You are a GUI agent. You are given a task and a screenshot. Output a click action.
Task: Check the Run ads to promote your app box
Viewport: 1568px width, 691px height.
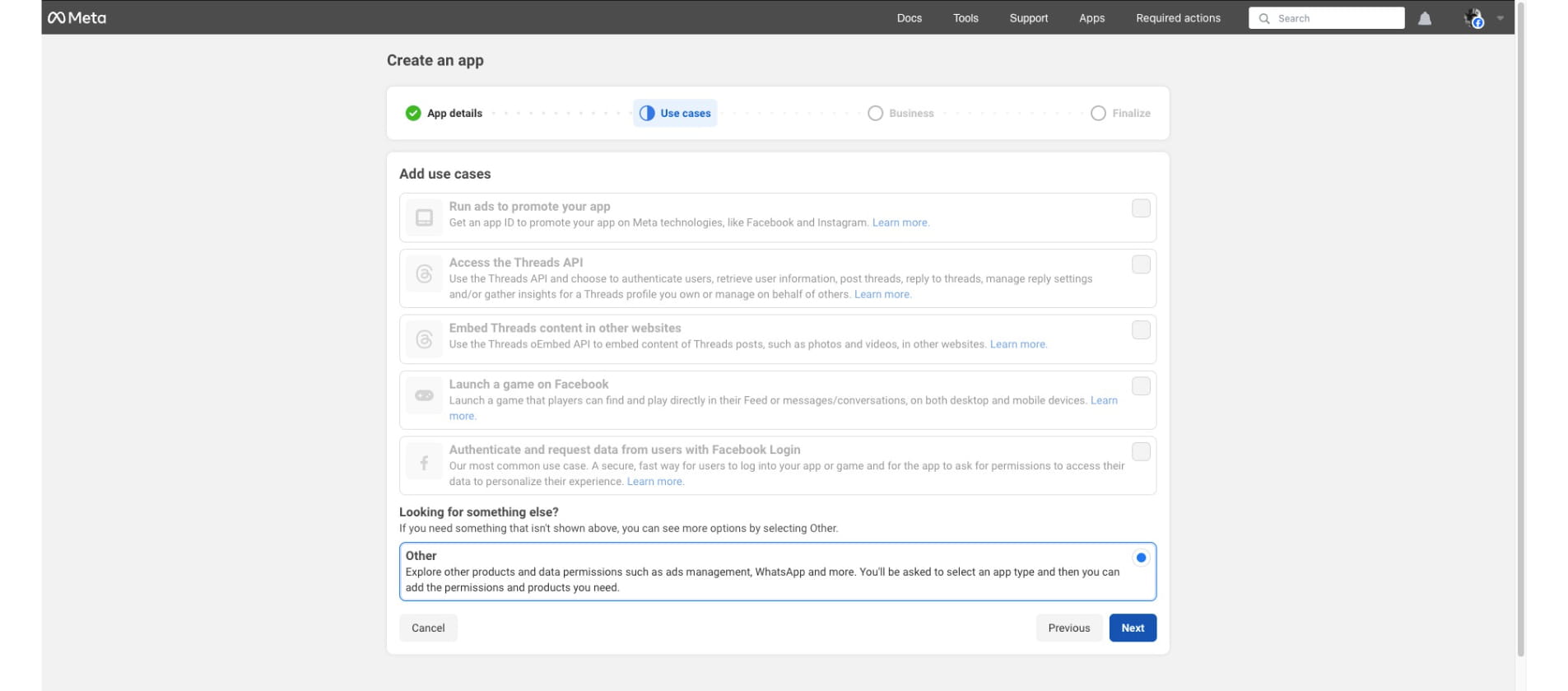(x=1141, y=208)
